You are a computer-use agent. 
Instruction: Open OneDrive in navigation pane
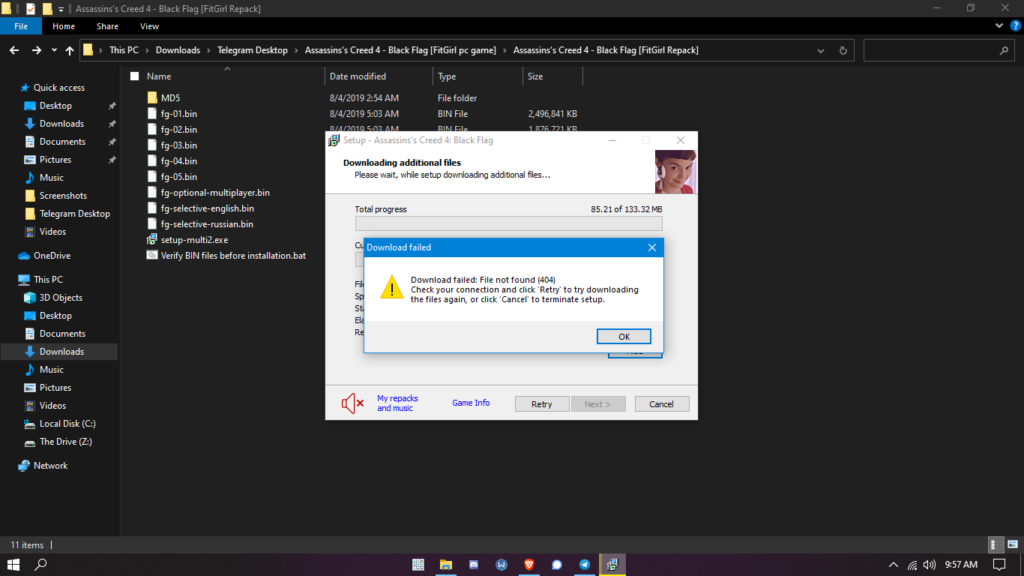click(x=52, y=256)
